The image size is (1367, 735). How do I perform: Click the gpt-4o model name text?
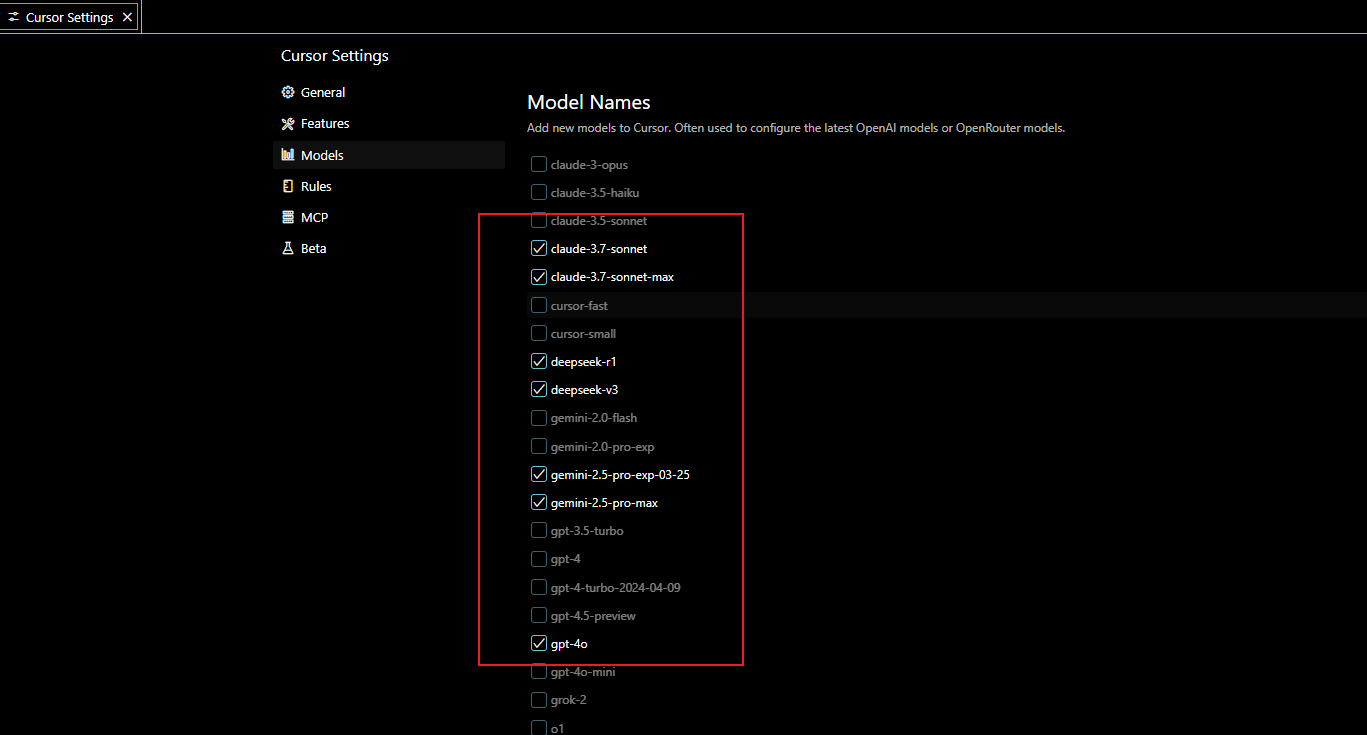click(x=569, y=644)
